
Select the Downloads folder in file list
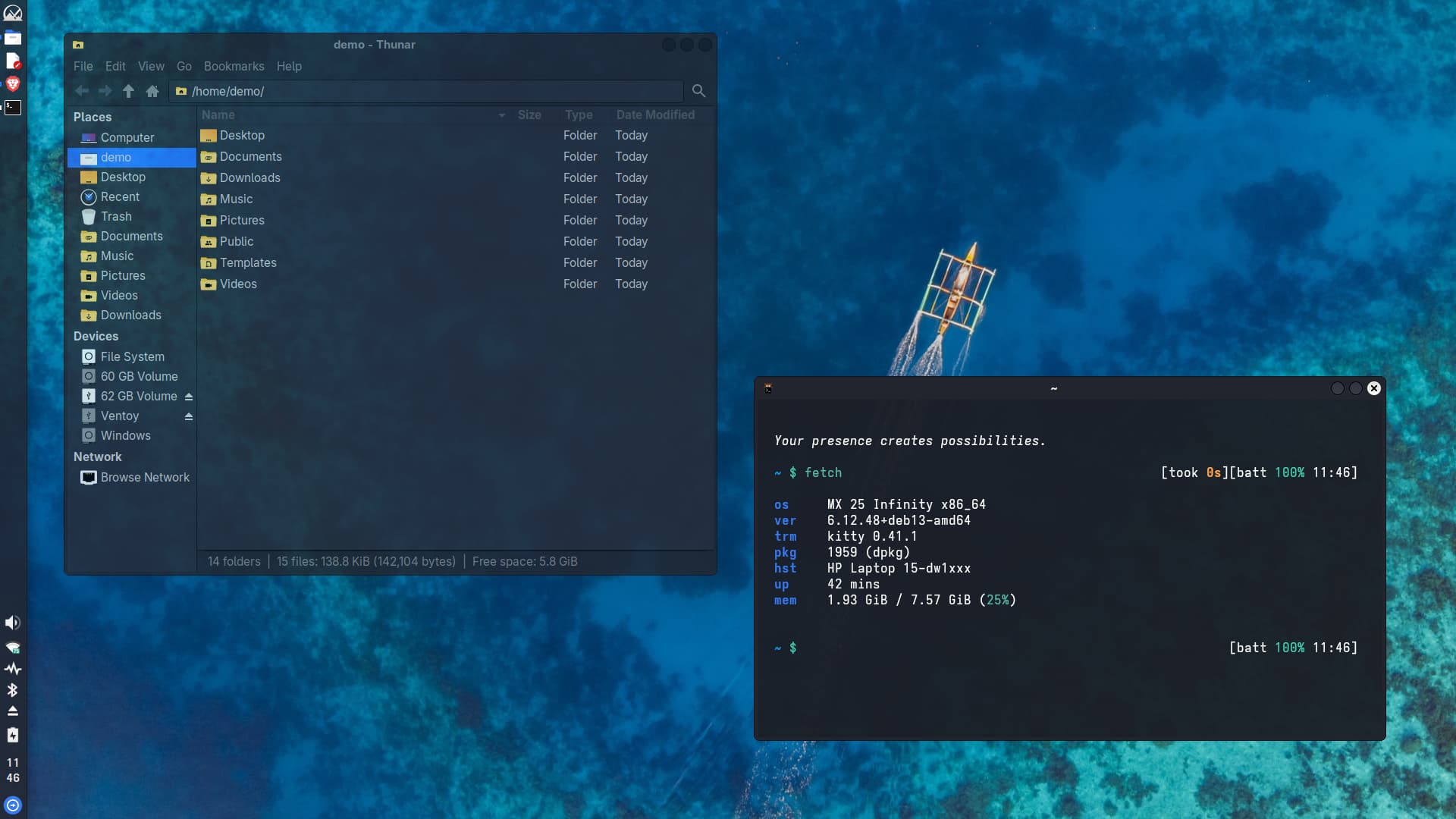(x=249, y=177)
